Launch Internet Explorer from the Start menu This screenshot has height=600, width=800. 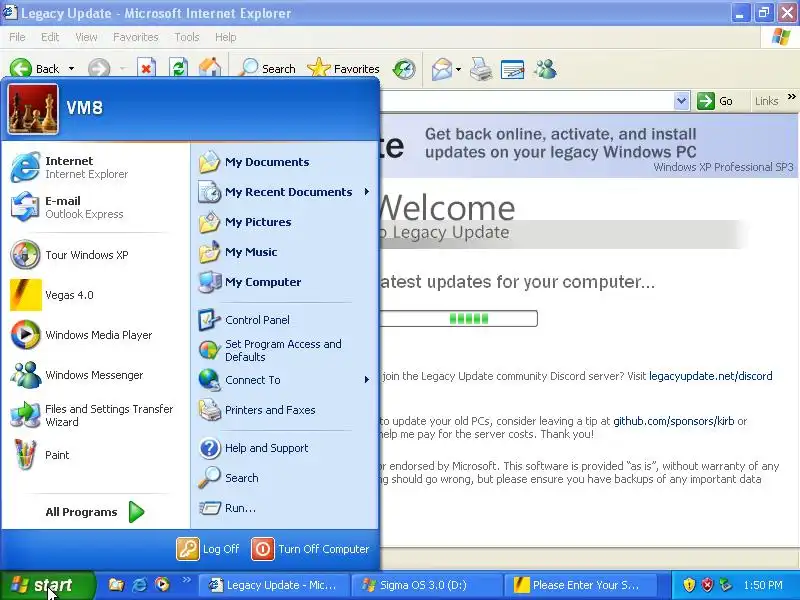(x=95, y=167)
